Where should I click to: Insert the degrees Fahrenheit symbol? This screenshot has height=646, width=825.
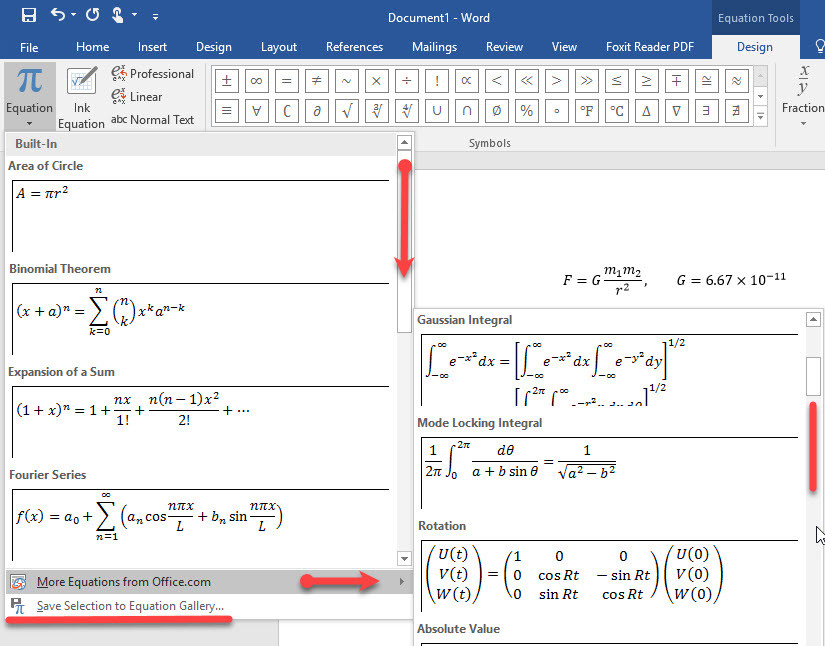pos(586,110)
